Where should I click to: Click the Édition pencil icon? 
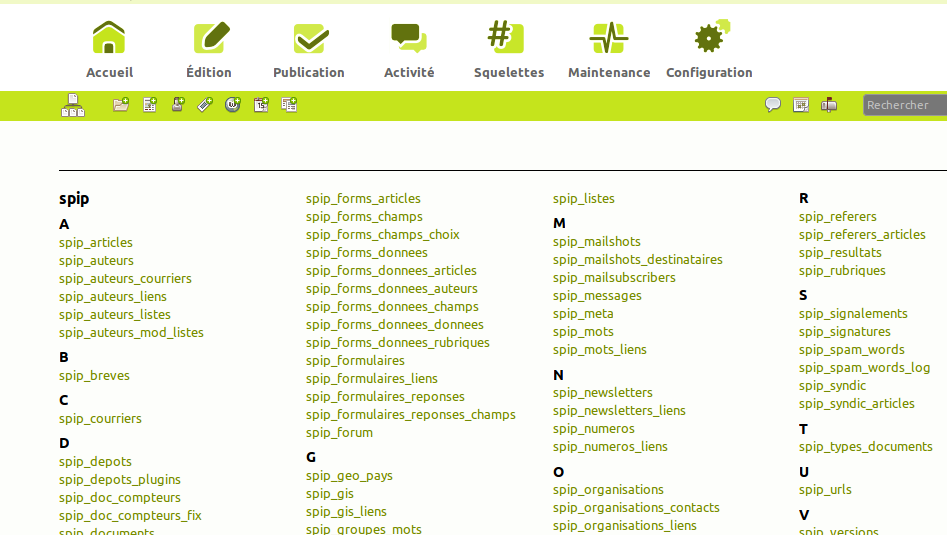coord(211,37)
